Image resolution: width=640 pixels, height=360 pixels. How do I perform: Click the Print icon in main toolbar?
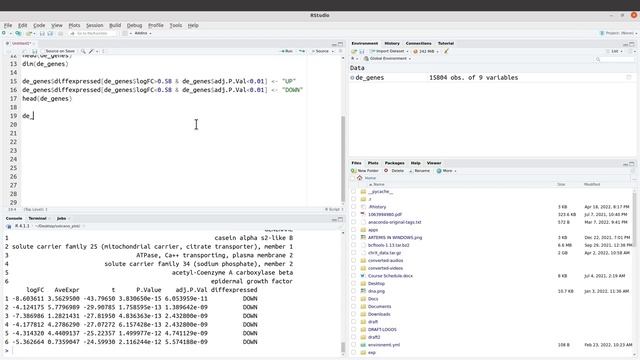tap(60, 33)
